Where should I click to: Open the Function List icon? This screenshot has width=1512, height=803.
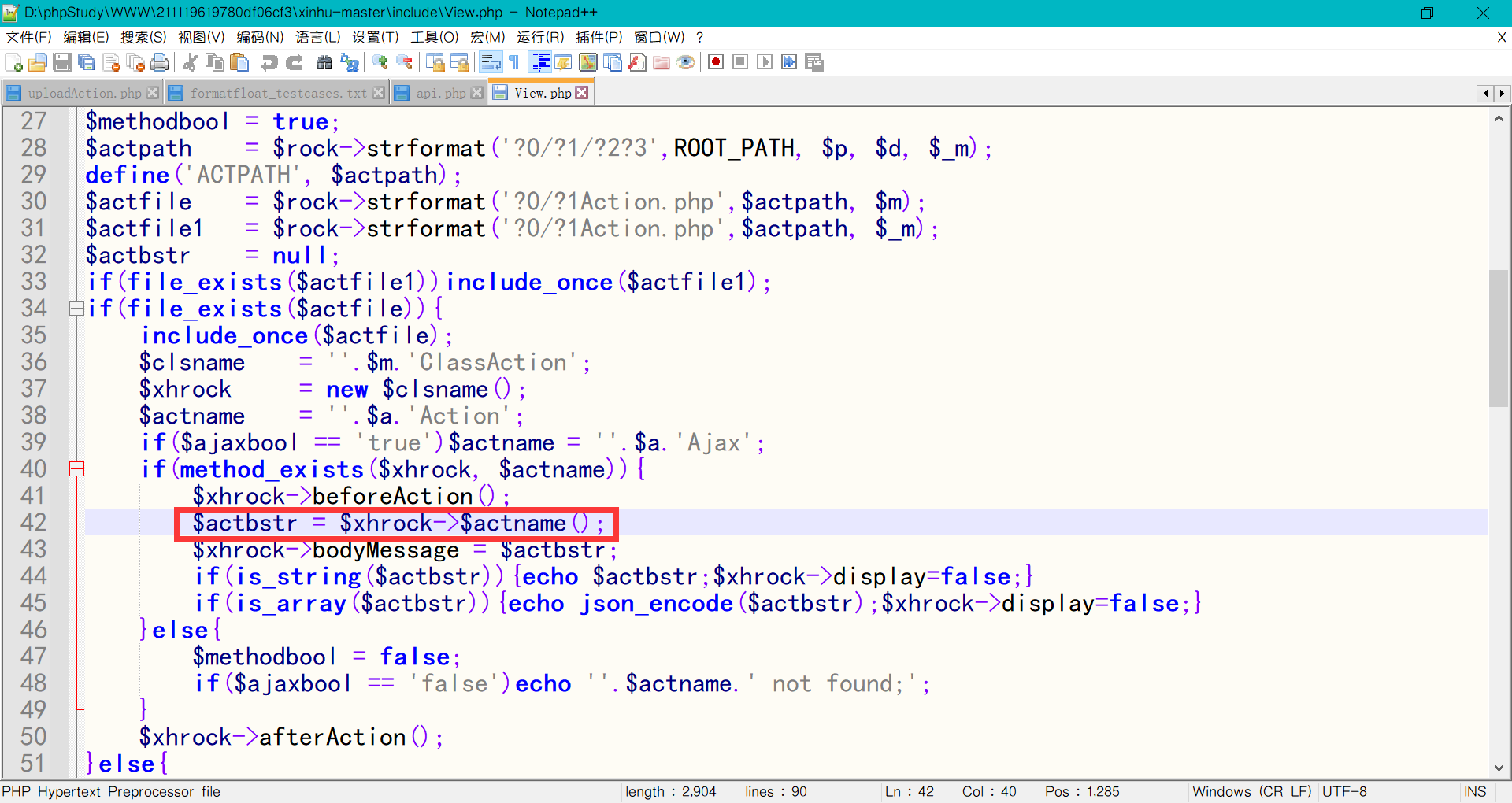(x=636, y=62)
